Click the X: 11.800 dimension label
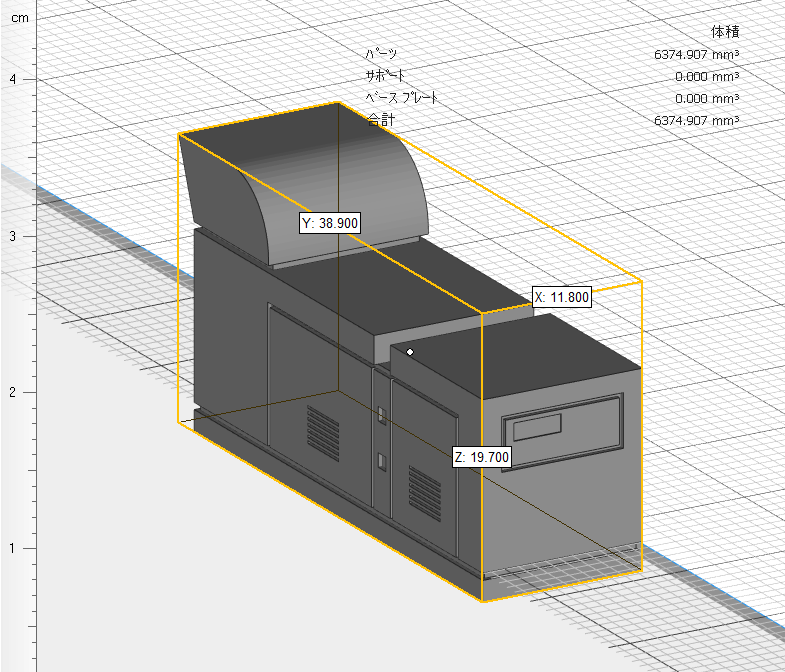The image size is (785, 672). click(561, 297)
